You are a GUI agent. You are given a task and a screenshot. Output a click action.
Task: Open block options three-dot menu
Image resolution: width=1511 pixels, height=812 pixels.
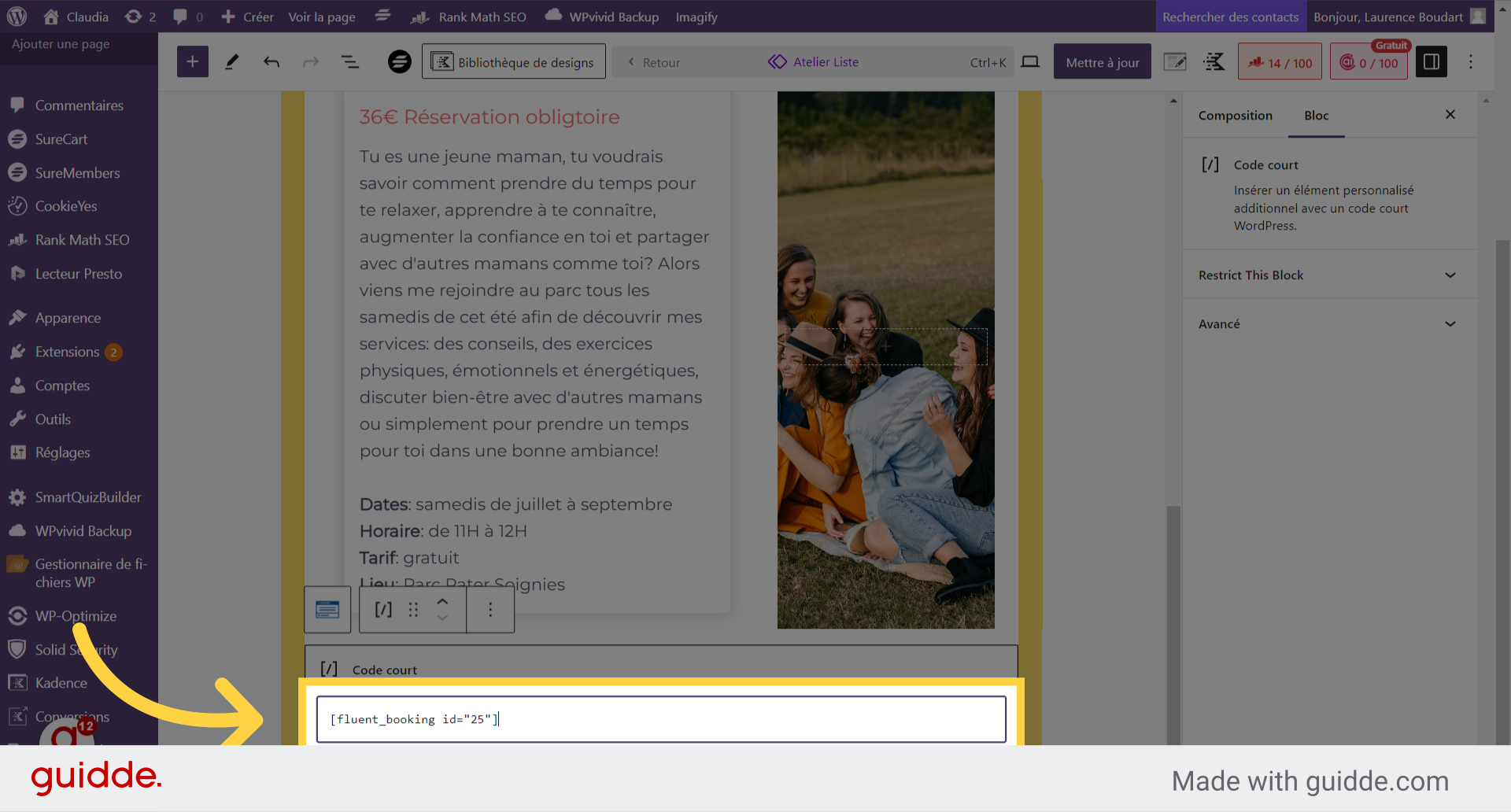coord(490,610)
